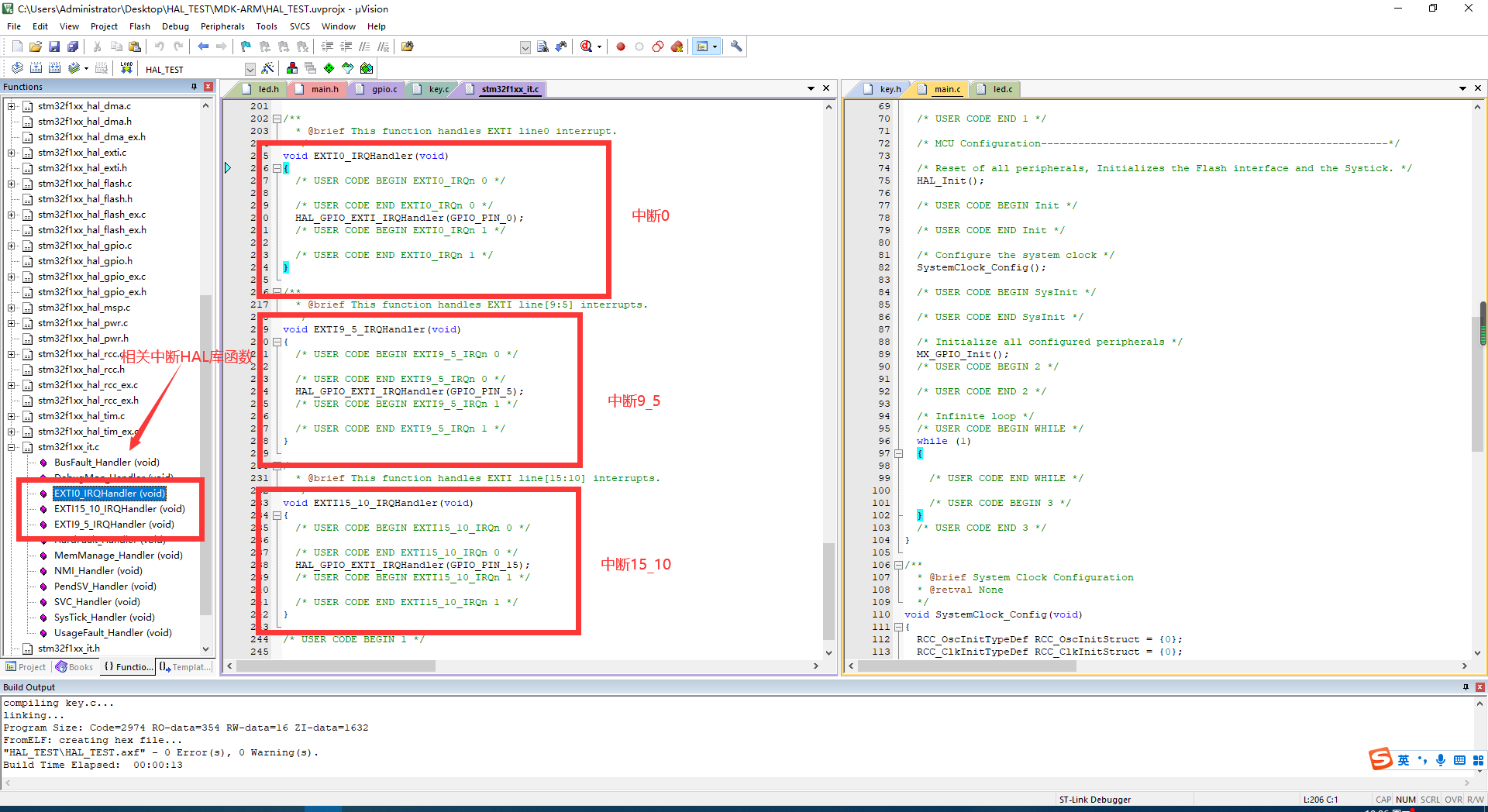
Task: Toggle the Window layout button in the toolbar
Action: 702,46
